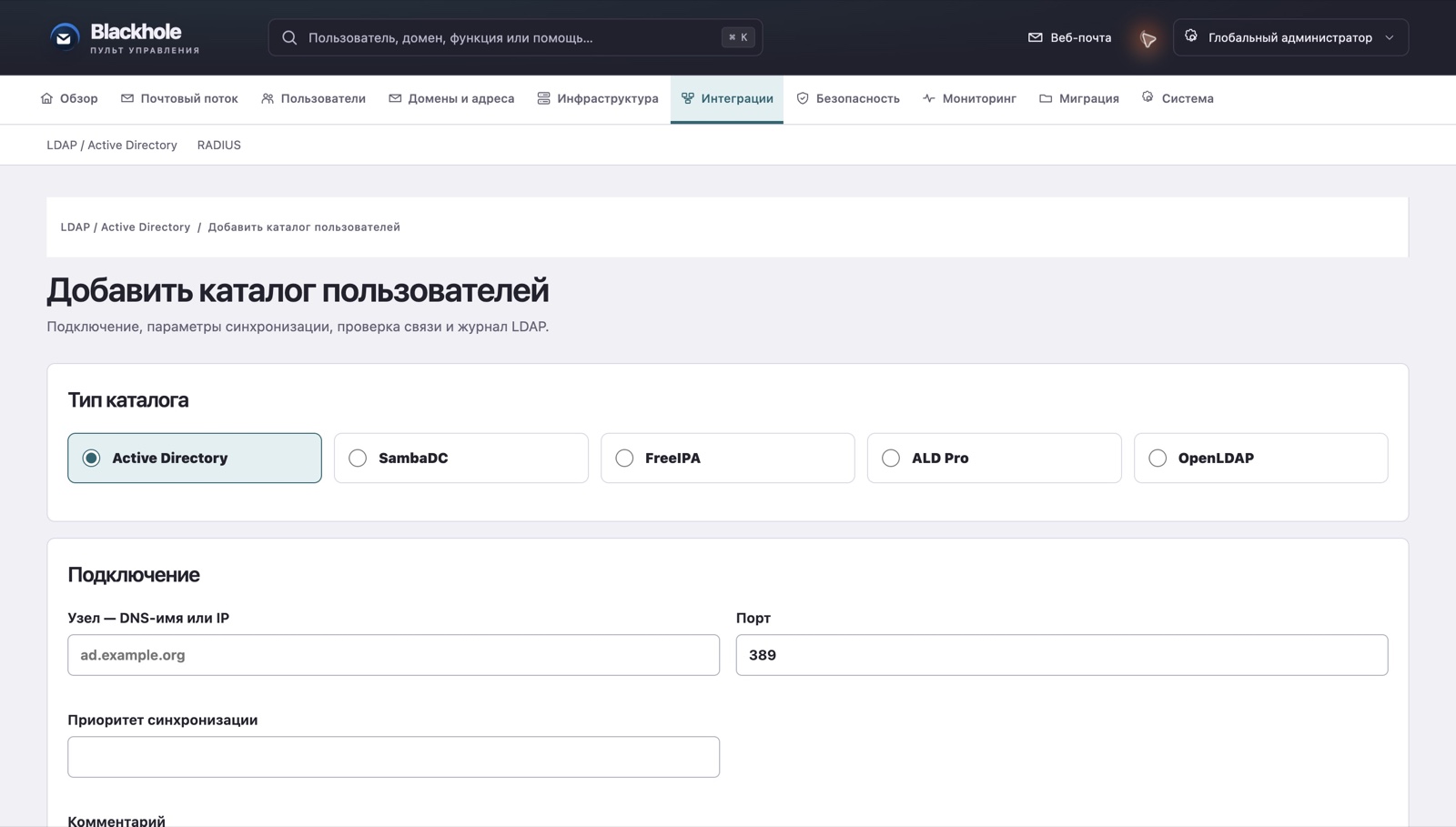Image resolution: width=1456 pixels, height=827 pixels.
Task: Click the Порт field label
Action: (x=753, y=618)
